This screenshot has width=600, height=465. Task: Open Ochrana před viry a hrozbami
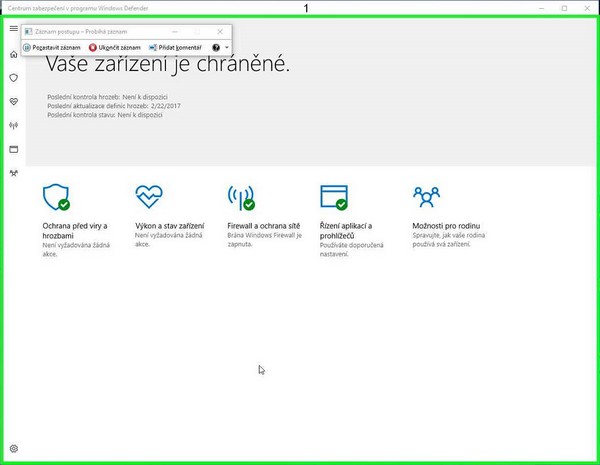click(75, 231)
